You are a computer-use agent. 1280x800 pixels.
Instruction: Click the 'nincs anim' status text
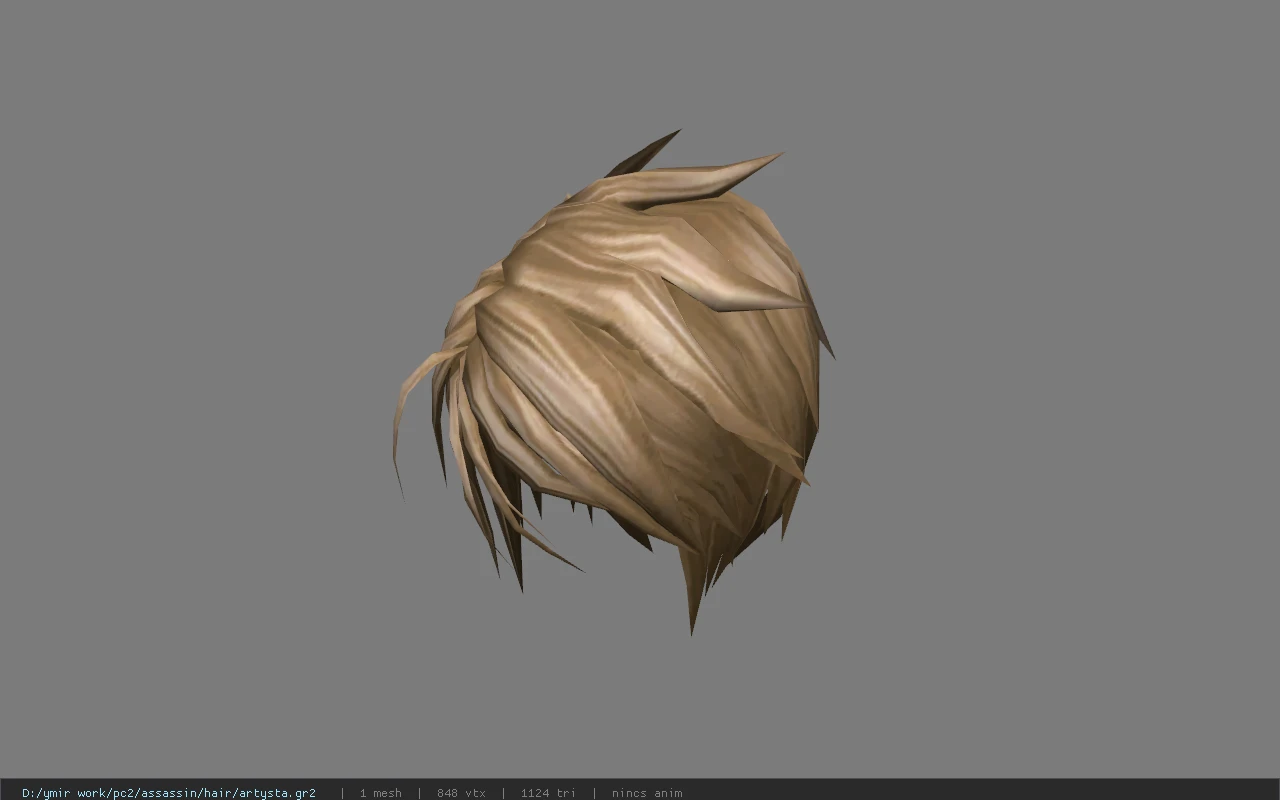pos(647,793)
